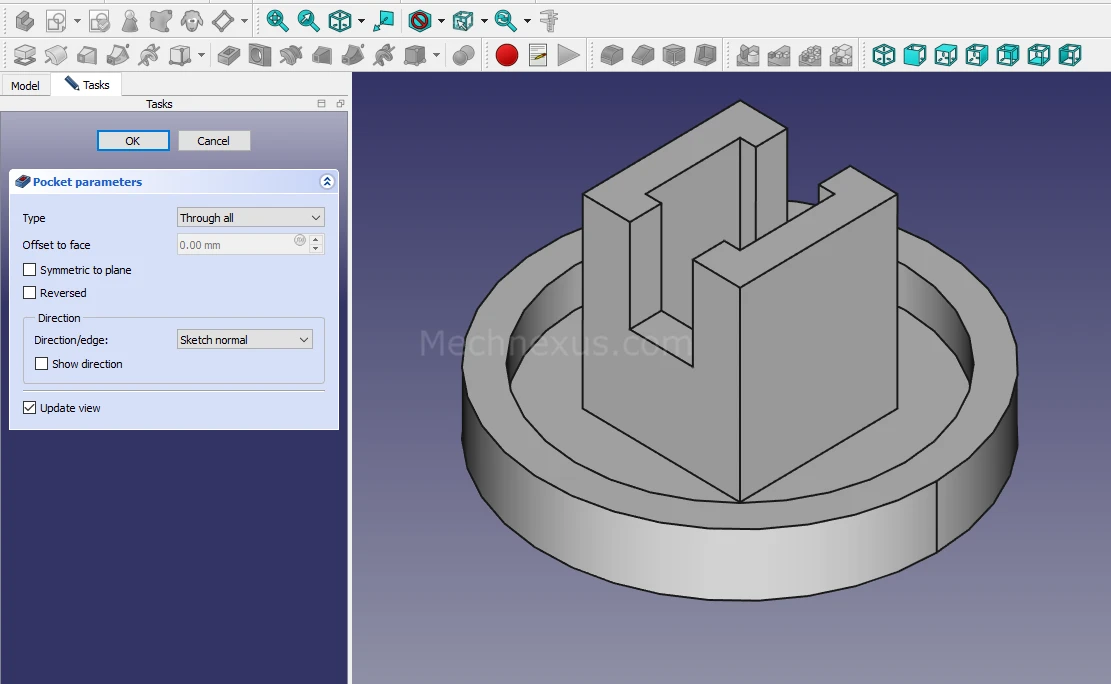Click the Pocket tool in toolbar
Viewport: 1111px width, 684px height.
[229, 55]
